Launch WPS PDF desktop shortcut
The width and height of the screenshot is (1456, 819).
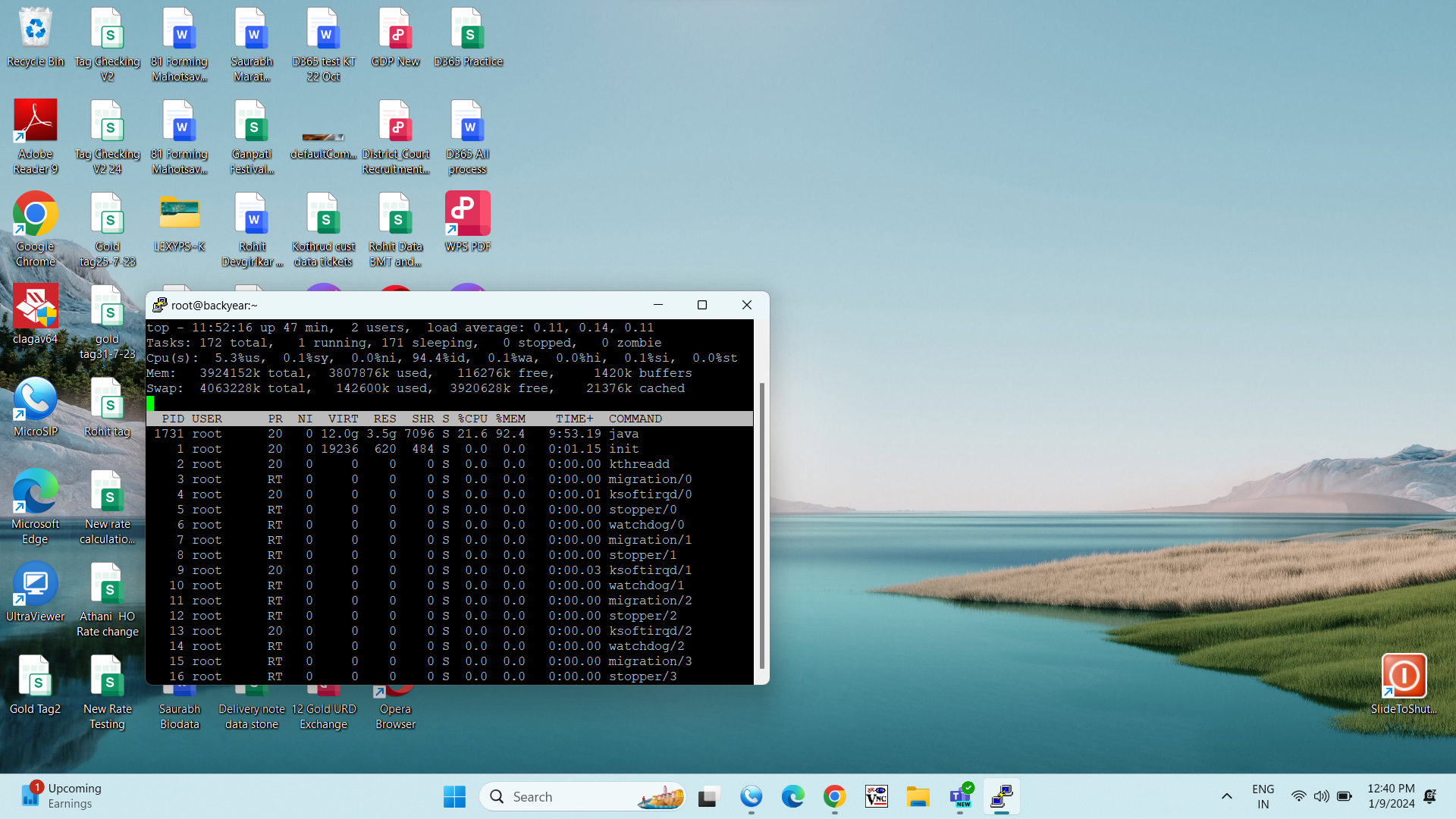tap(468, 223)
